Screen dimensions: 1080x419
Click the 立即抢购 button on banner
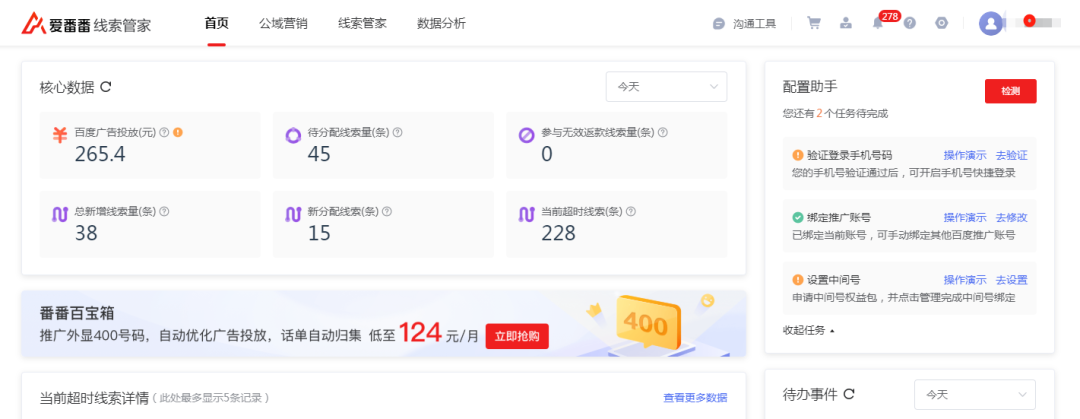[517, 336]
